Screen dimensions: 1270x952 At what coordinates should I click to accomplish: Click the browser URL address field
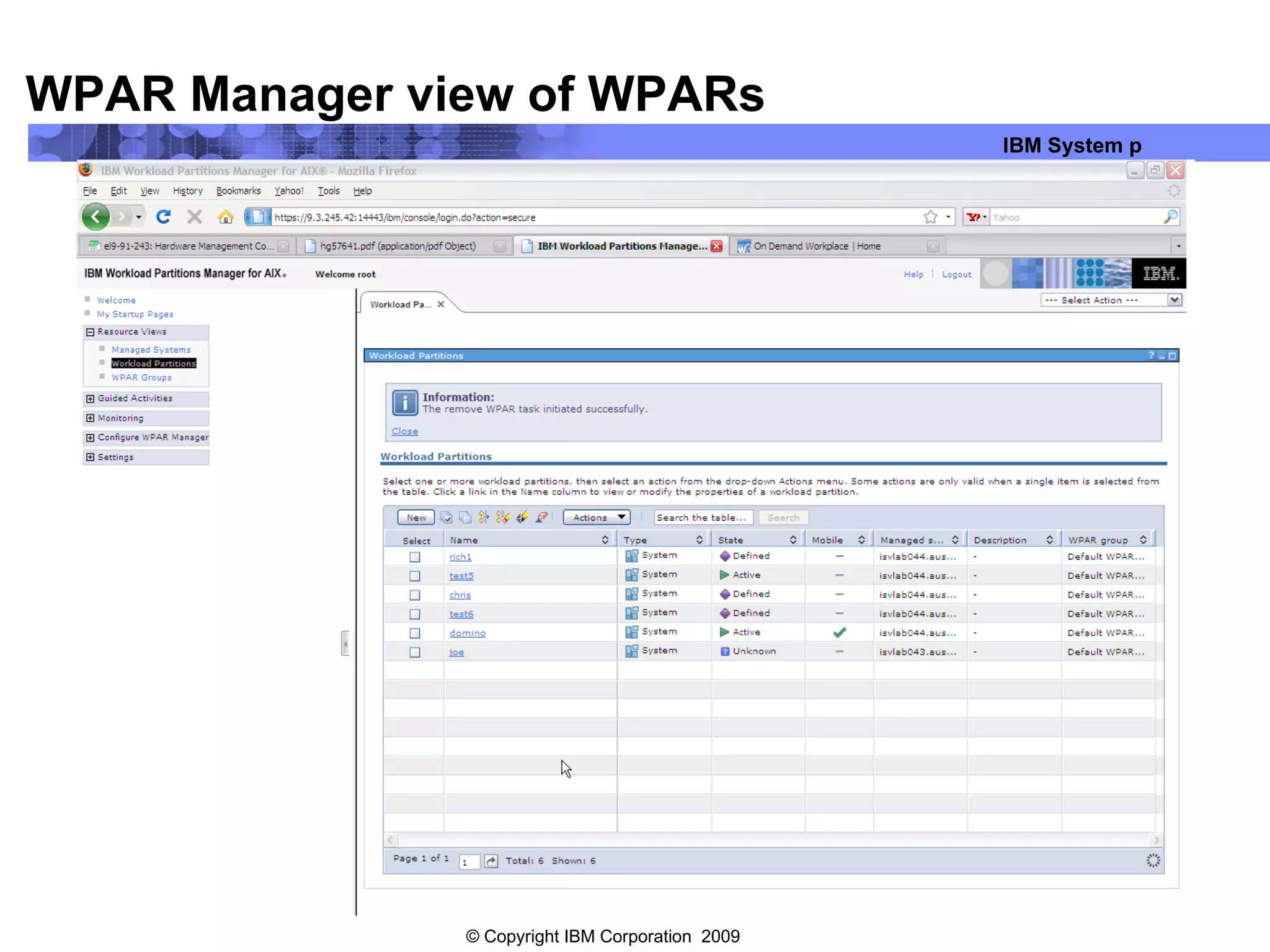tap(595, 218)
